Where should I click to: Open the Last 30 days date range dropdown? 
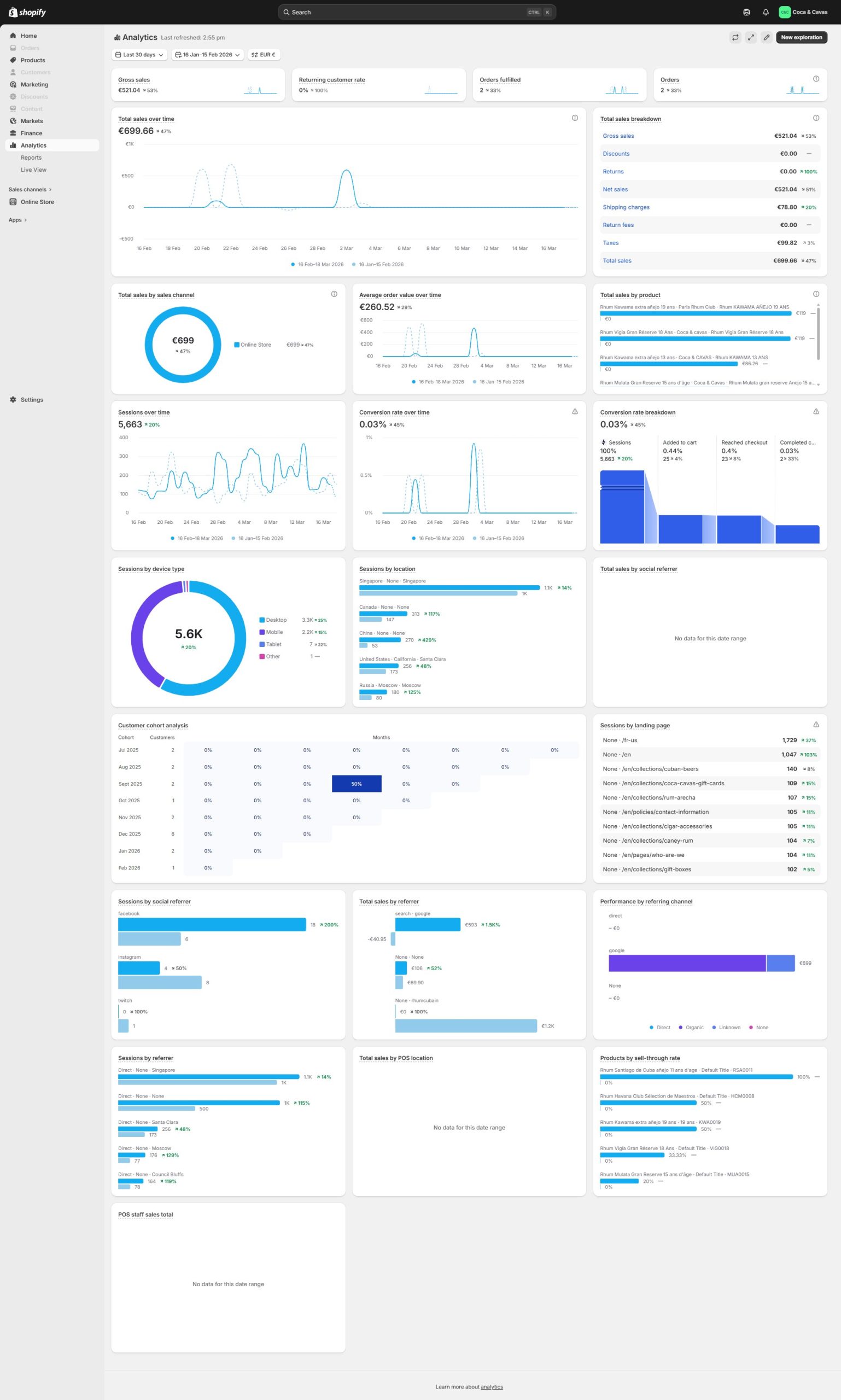[139, 55]
